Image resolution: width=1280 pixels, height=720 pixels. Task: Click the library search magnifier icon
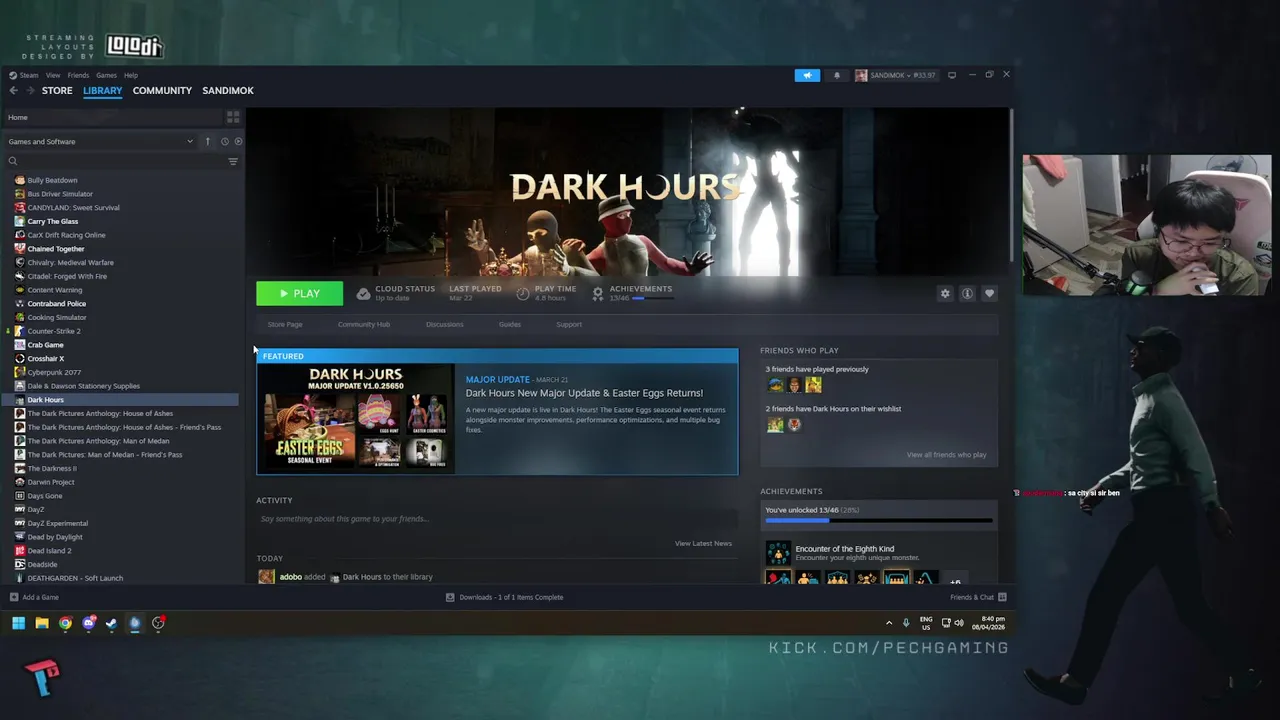[x=13, y=161]
